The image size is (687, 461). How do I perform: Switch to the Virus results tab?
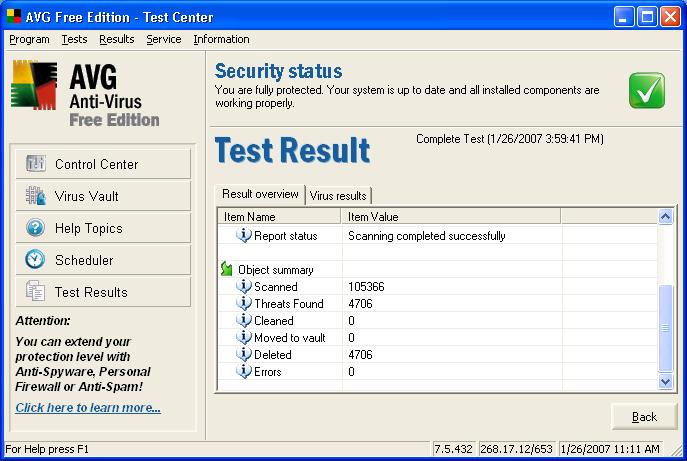coord(338,195)
